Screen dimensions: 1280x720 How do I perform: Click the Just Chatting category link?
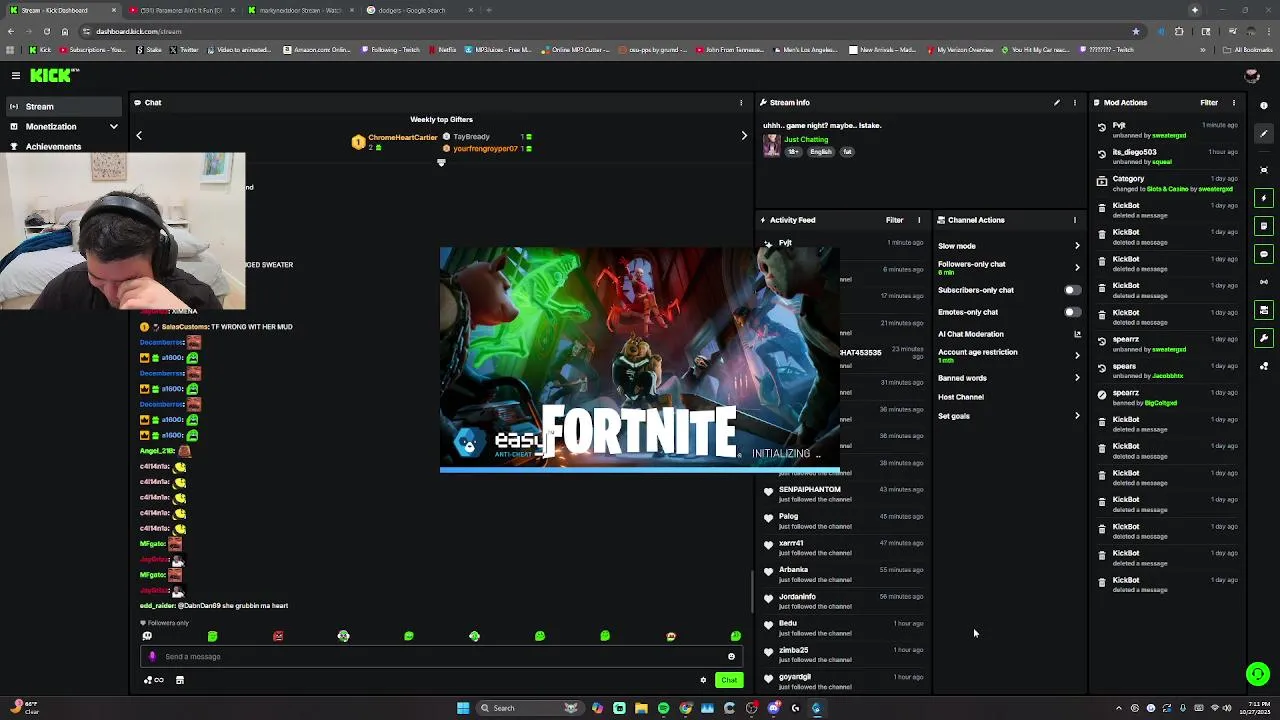tap(806, 140)
